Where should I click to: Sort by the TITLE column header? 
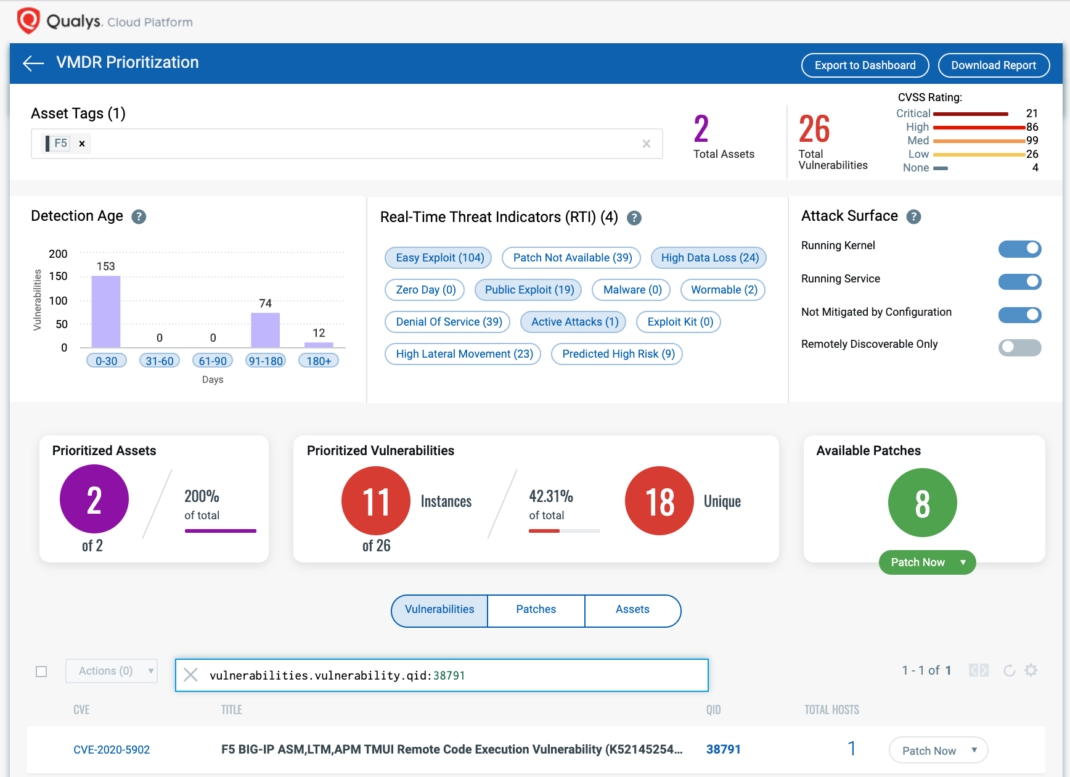[231, 710]
